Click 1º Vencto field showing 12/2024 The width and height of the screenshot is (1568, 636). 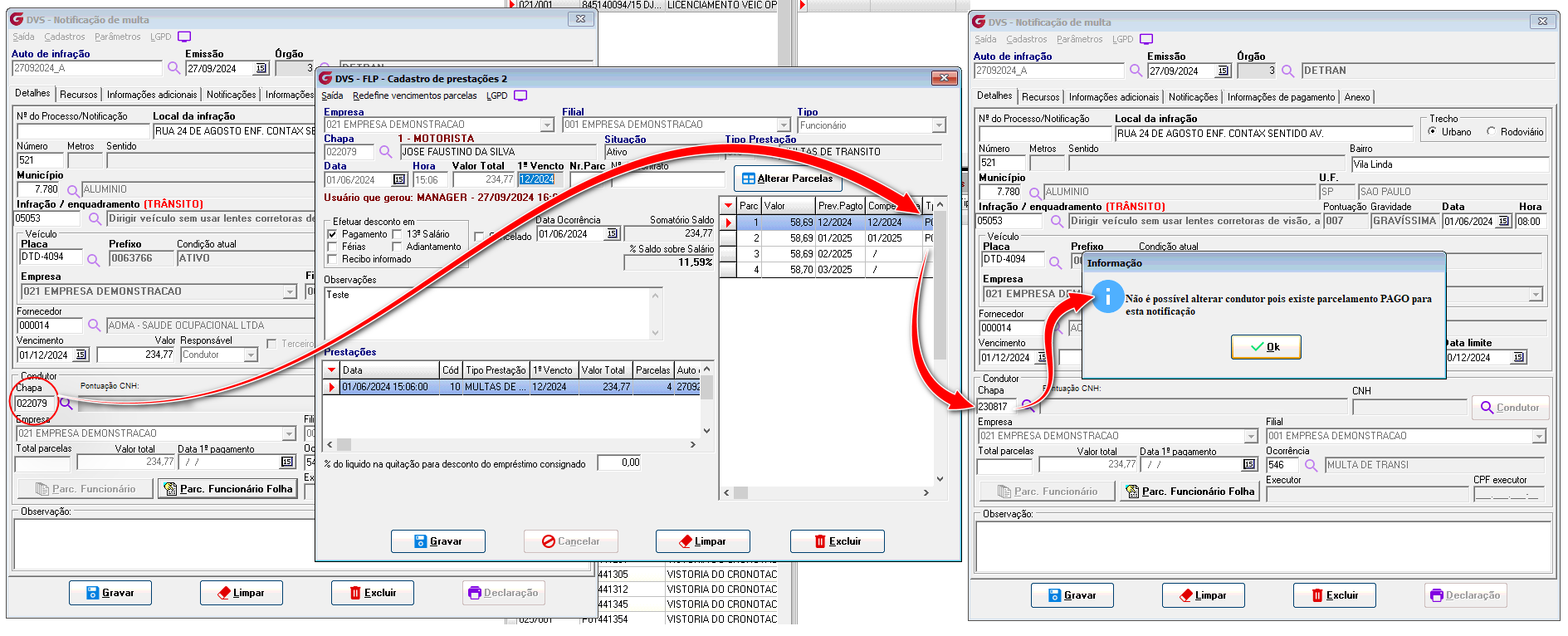point(540,179)
